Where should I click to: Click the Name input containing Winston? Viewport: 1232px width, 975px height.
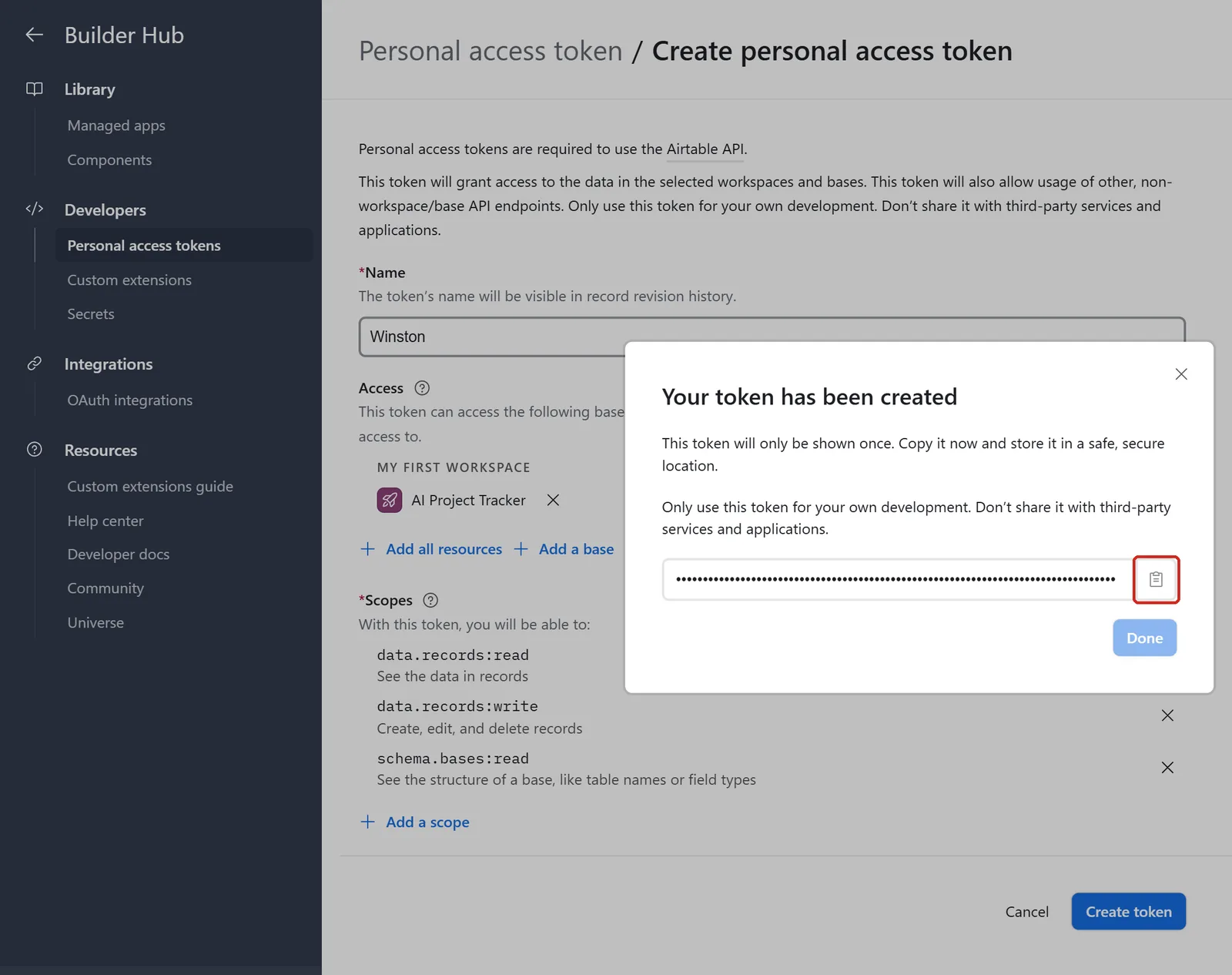[772, 337]
